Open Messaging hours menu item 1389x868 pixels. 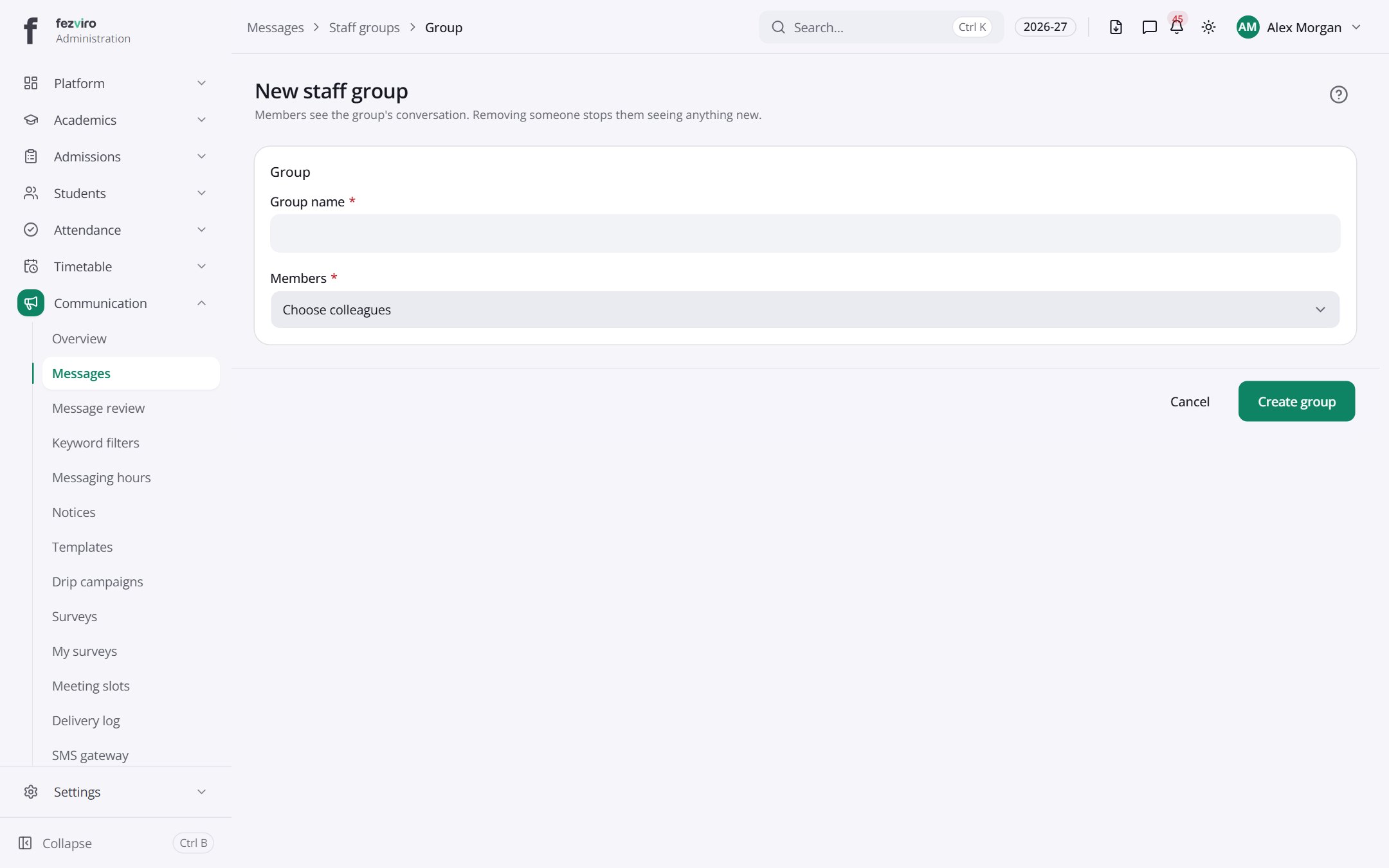[101, 477]
